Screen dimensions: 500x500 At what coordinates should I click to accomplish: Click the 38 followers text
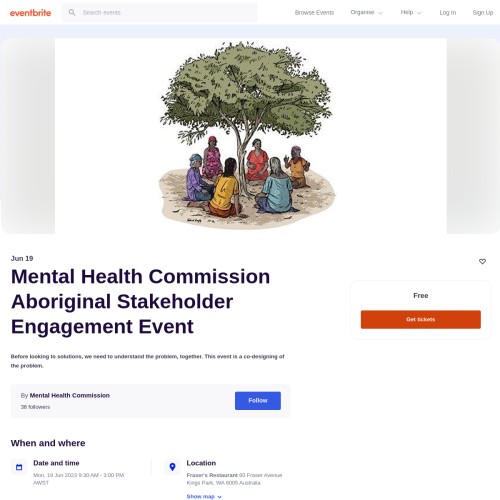pos(35,407)
